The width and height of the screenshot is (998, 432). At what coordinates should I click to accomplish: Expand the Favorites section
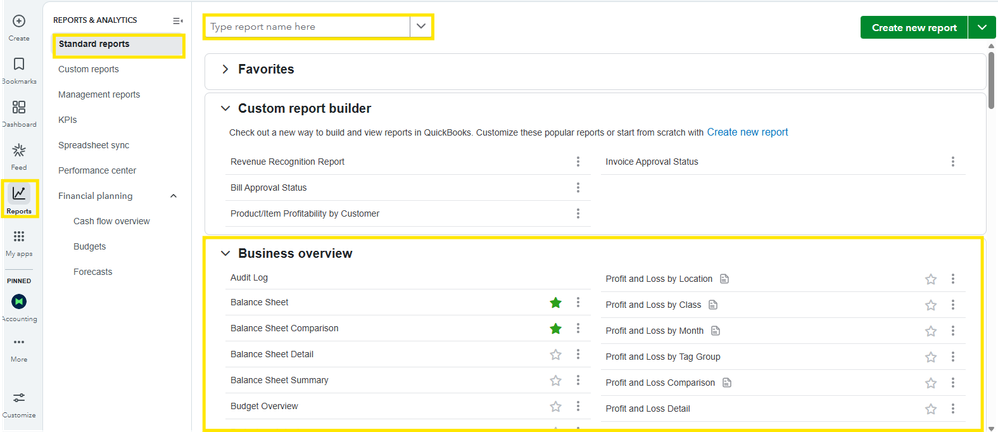click(225, 69)
